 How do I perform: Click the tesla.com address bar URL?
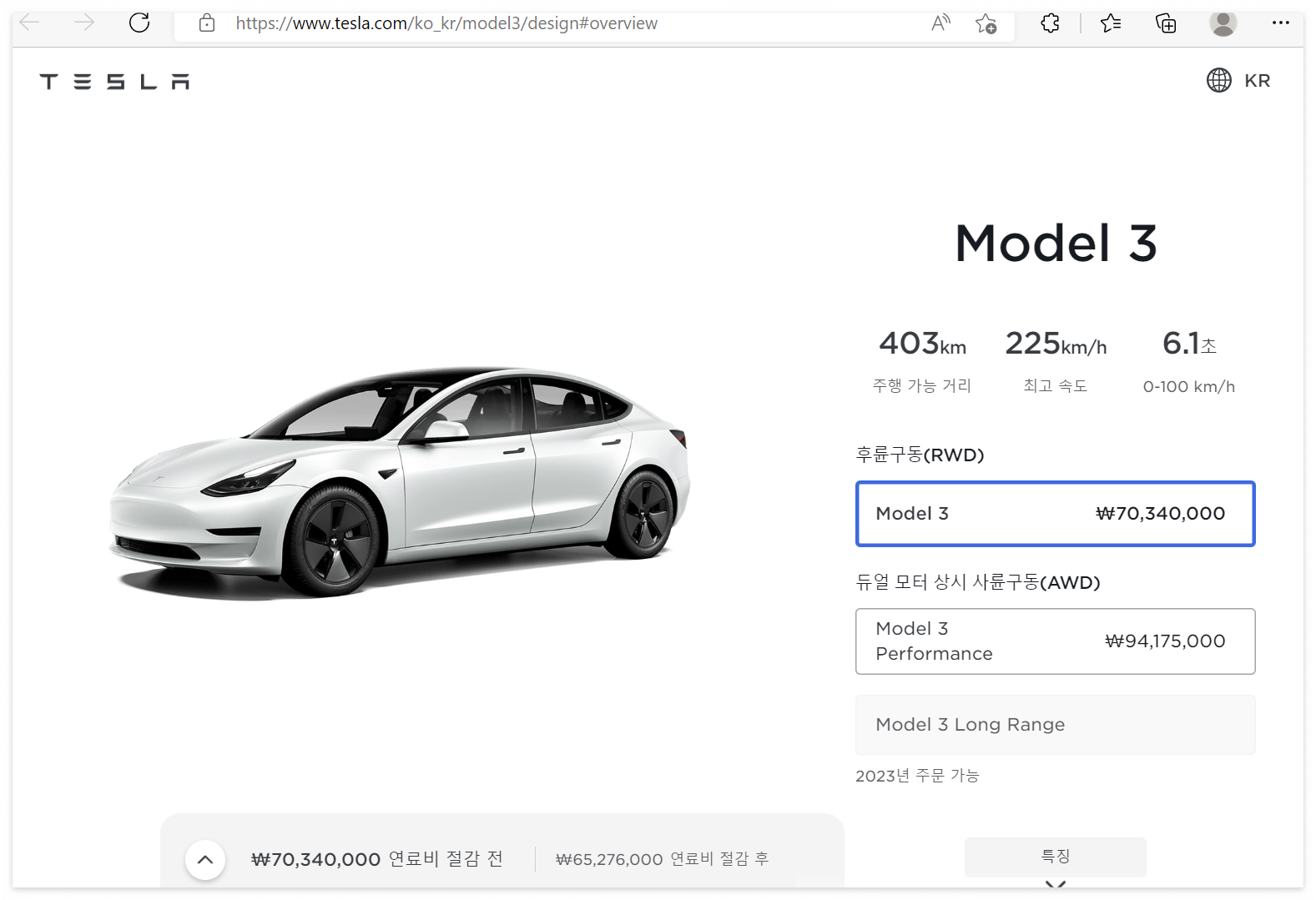(x=446, y=23)
